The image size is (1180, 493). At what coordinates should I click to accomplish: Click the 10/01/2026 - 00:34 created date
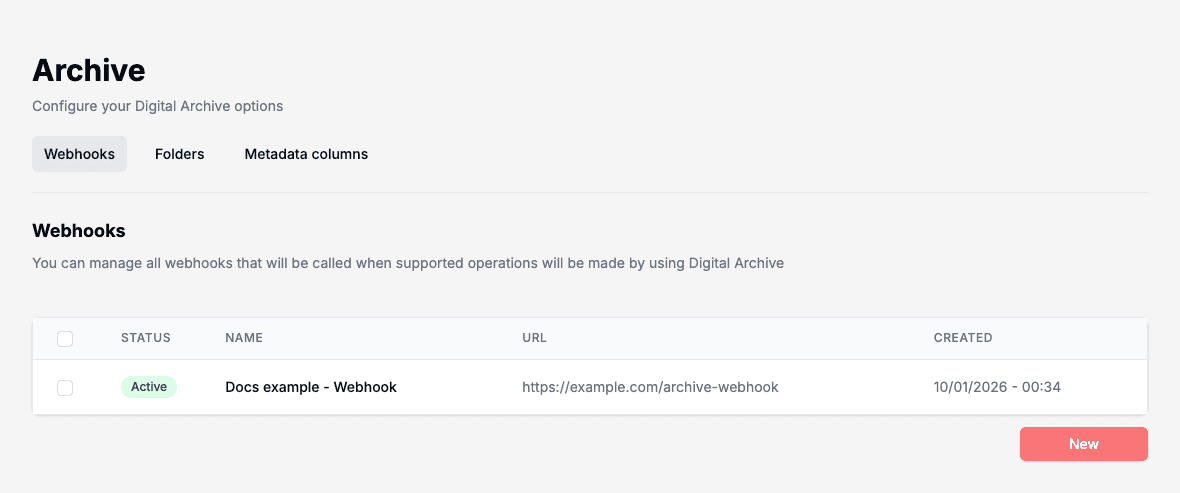997,388
